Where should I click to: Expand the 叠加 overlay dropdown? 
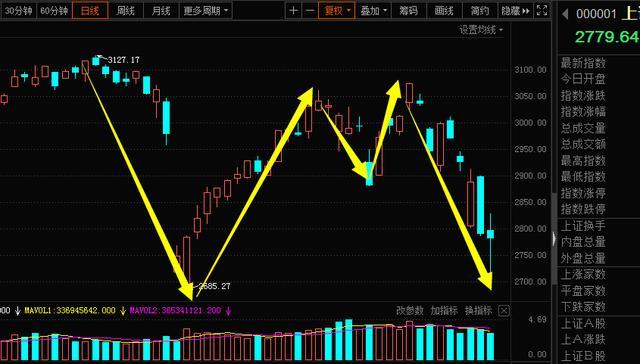(373, 11)
